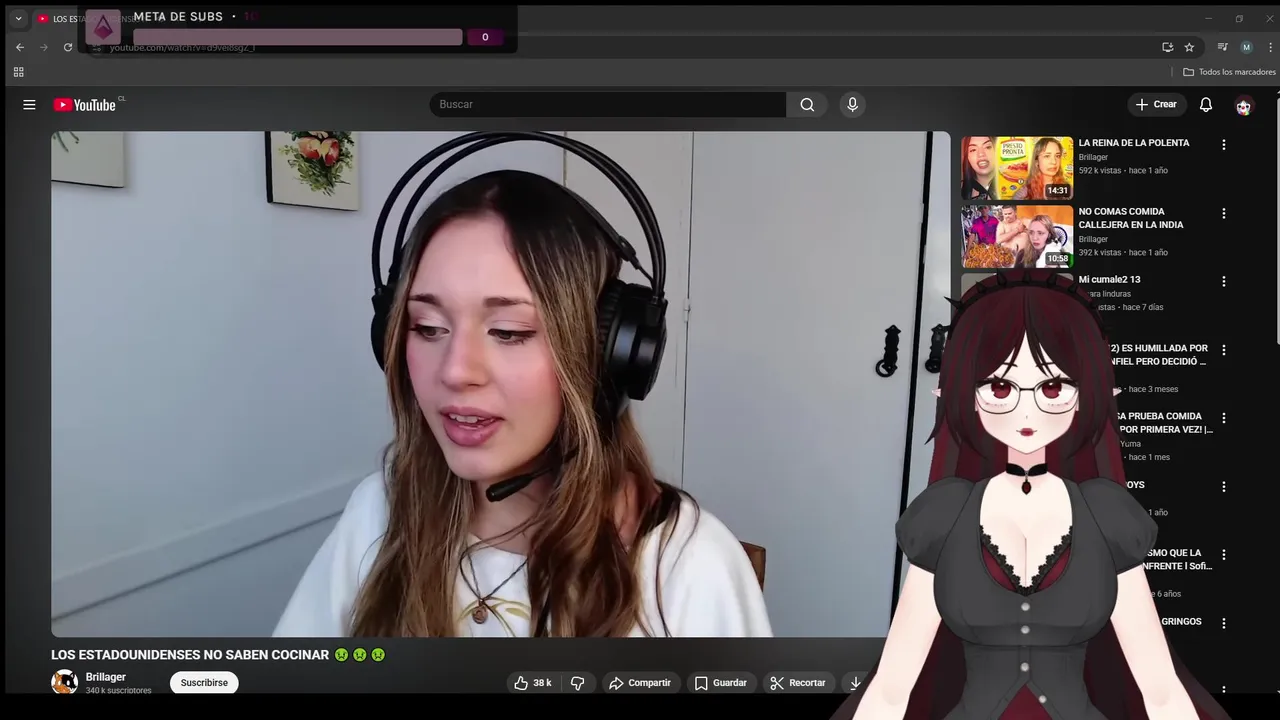The width and height of the screenshot is (1280, 720).
Task: Open options for NO COMAS COMIDA CALLEJERA
Action: tap(1223, 213)
